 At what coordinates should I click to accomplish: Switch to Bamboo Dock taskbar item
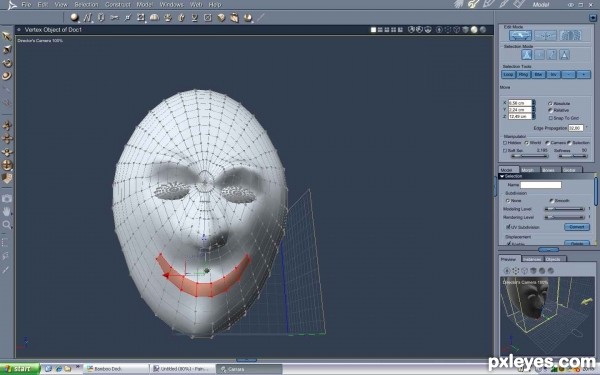tap(116, 369)
